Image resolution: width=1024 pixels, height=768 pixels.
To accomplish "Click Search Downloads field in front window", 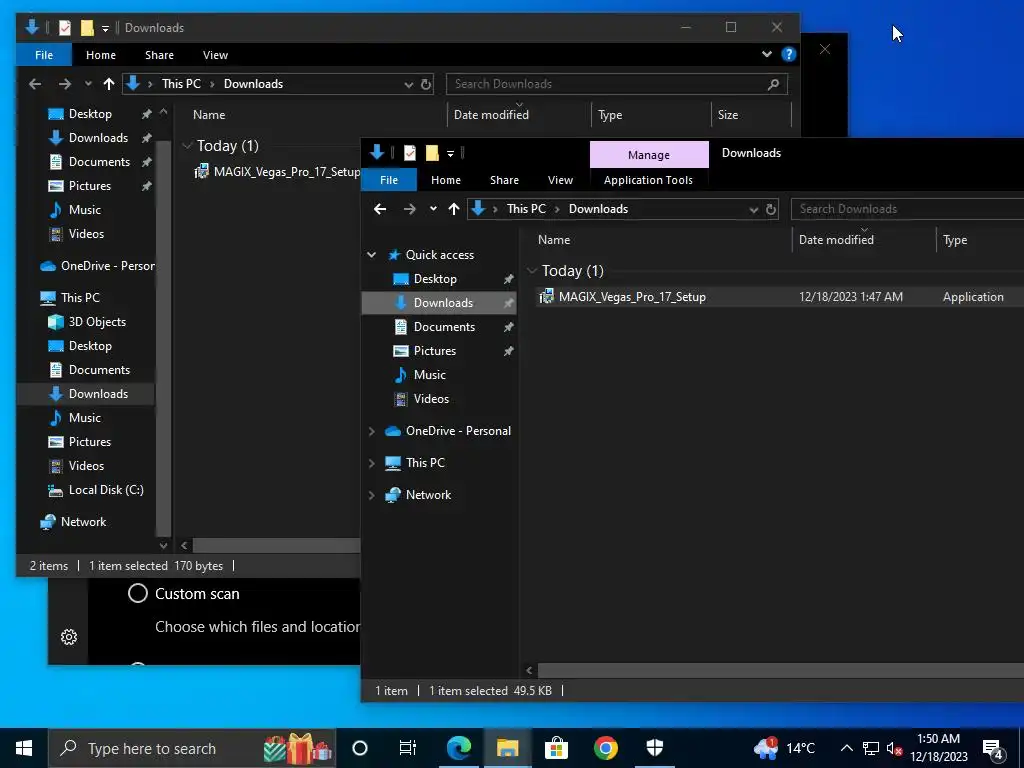I will click(x=908, y=209).
